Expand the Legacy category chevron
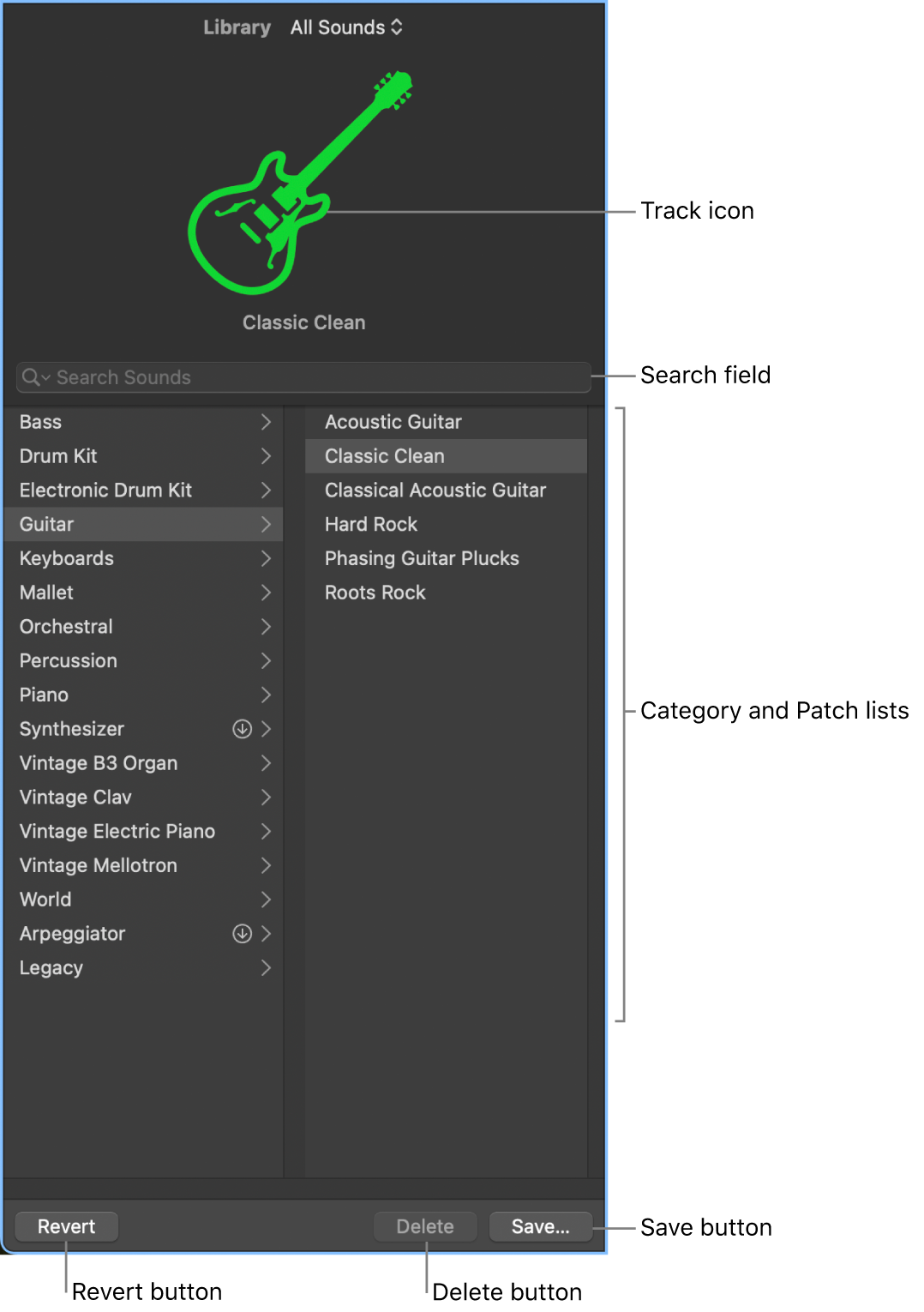Viewport: 924px width, 1312px height. point(266,968)
